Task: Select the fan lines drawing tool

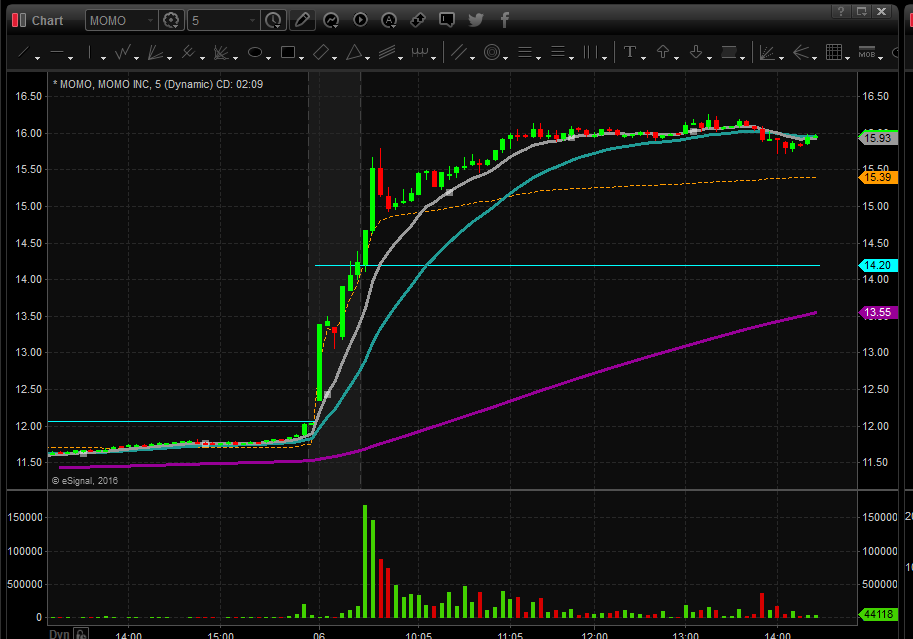Action: [155, 52]
